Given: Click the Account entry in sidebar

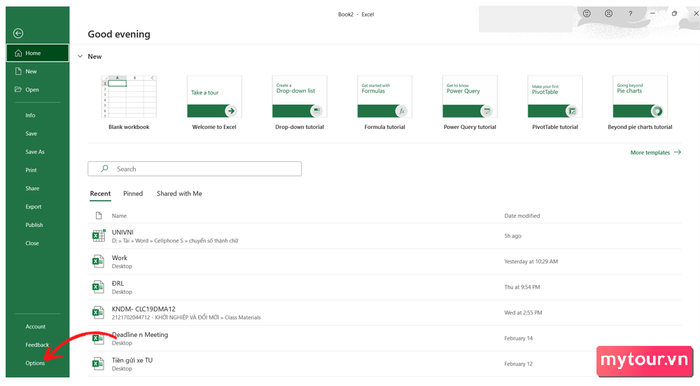Looking at the screenshot, I should coord(35,327).
